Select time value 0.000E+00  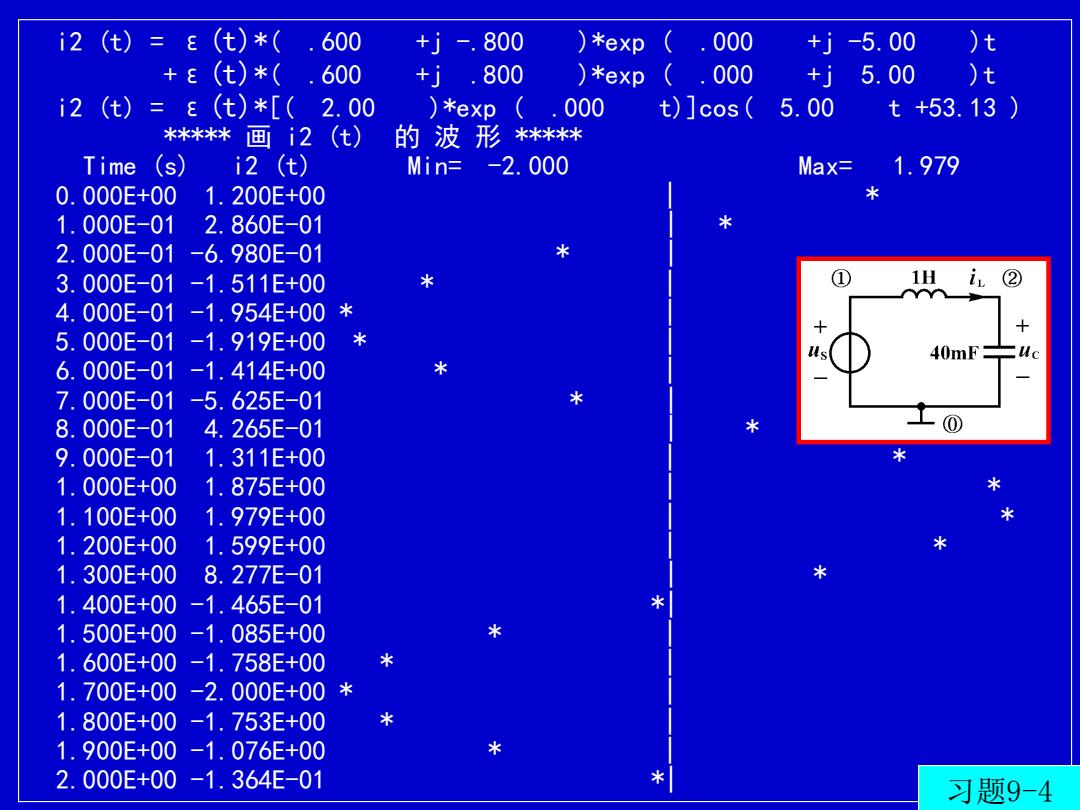[116, 196]
